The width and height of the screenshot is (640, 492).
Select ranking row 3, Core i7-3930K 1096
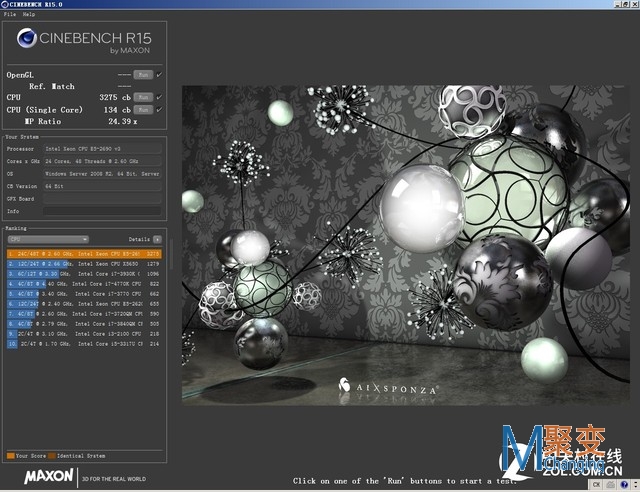pyautogui.click(x=84, y=274)
